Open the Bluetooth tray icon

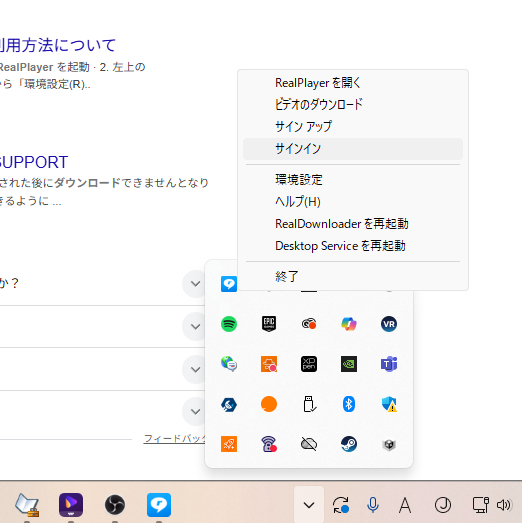pos(349,404)
